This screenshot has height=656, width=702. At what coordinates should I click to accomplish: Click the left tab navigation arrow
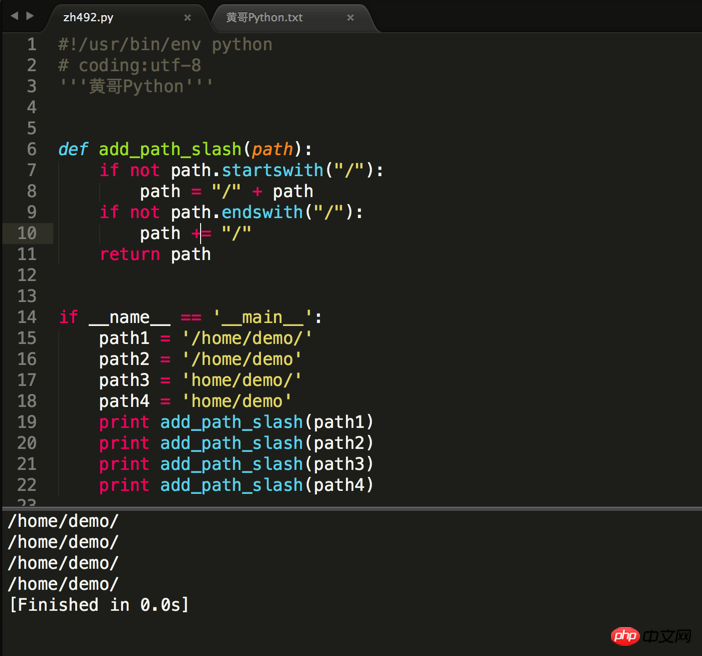13,17
